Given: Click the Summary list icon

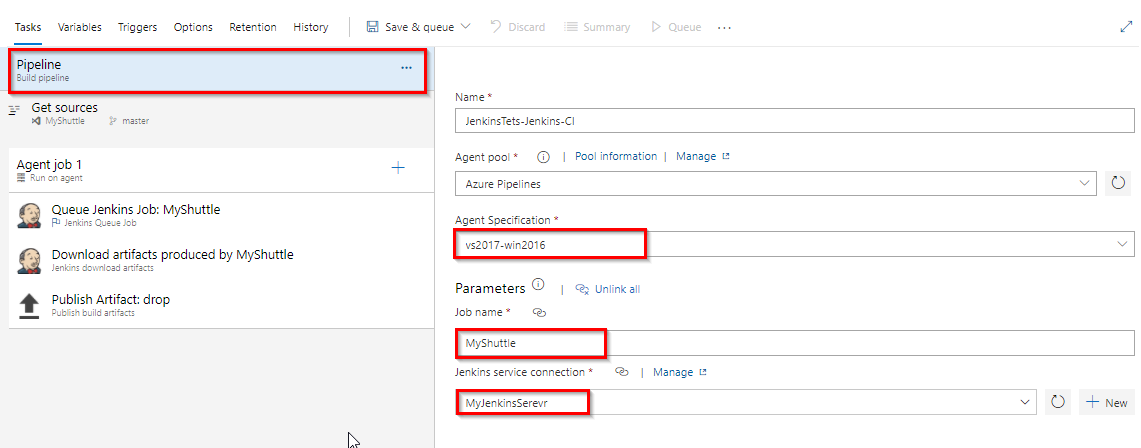Looking at the screenshot, I should 571,27.
